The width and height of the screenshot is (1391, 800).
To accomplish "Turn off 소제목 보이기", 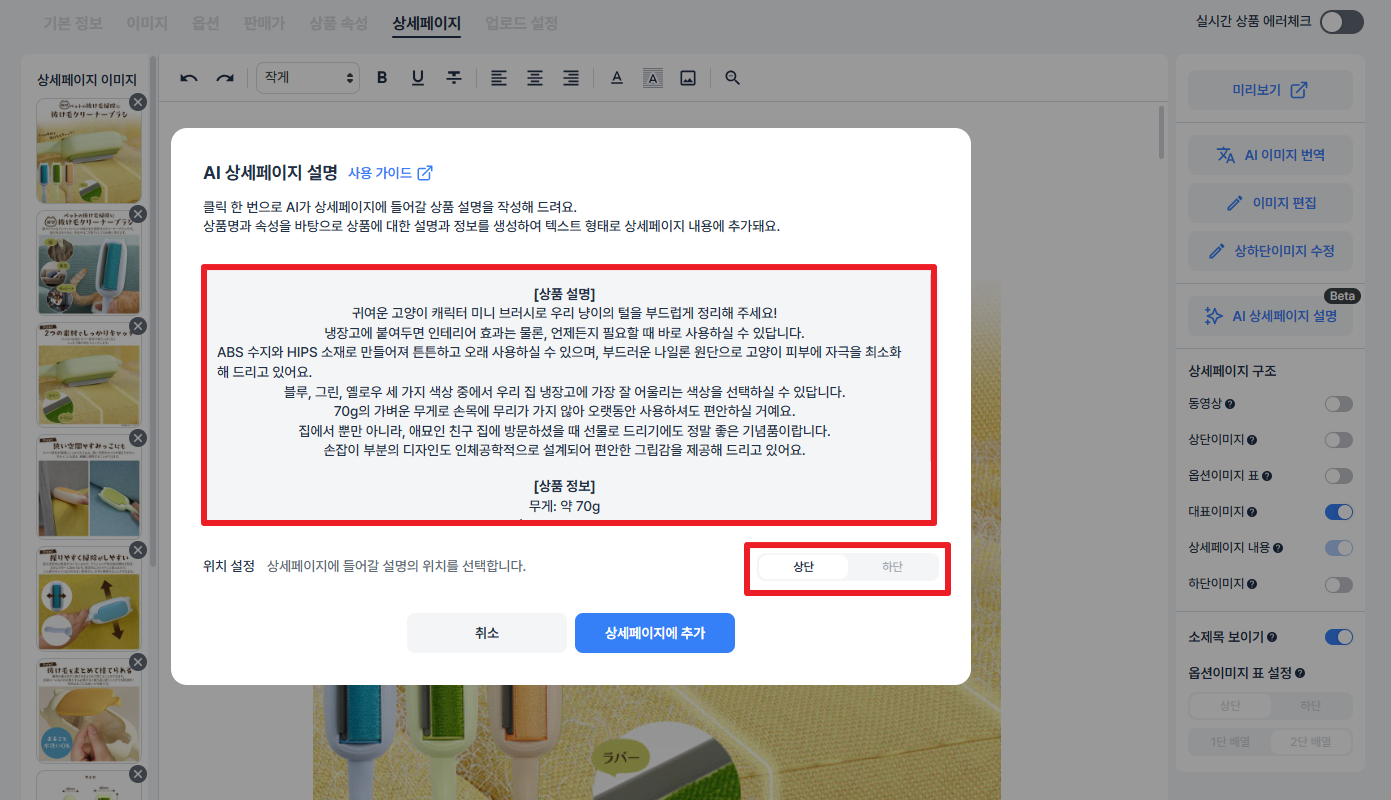I will (x=1338, y=637).
